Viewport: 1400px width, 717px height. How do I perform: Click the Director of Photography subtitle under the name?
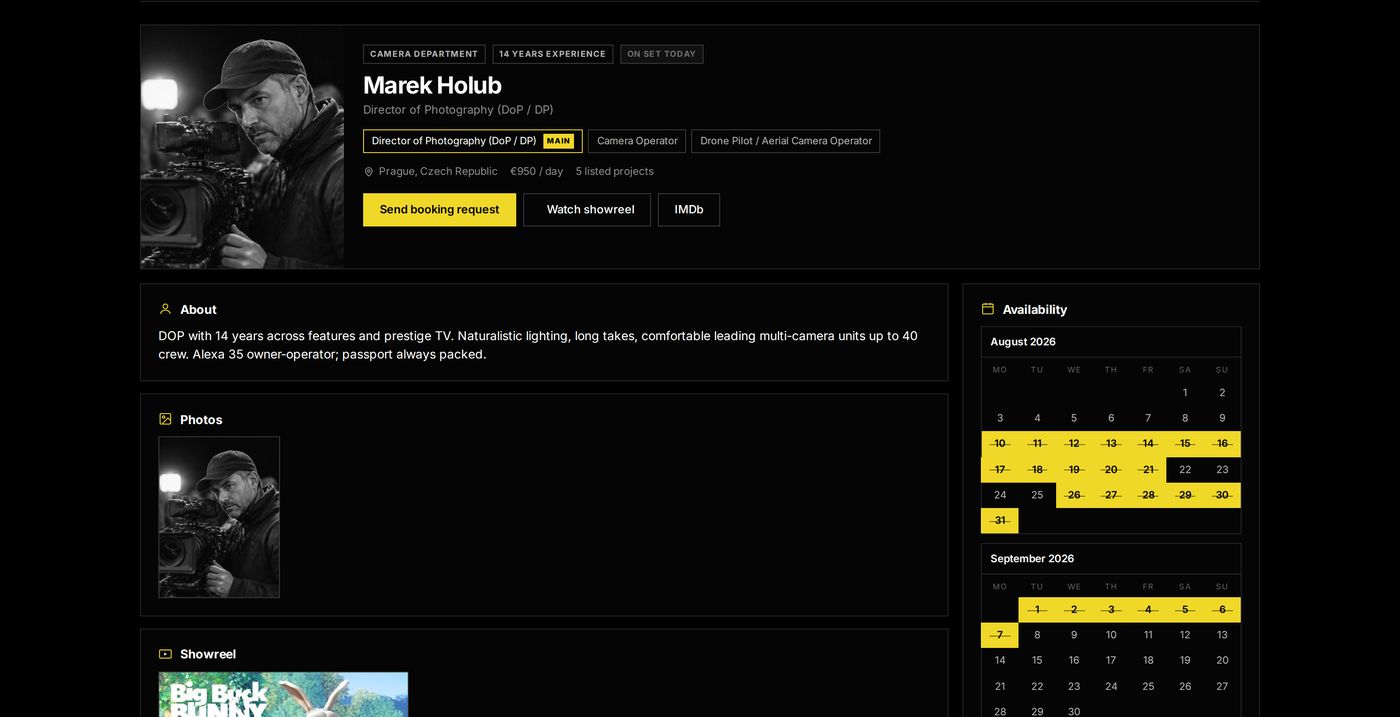(458, 110)
